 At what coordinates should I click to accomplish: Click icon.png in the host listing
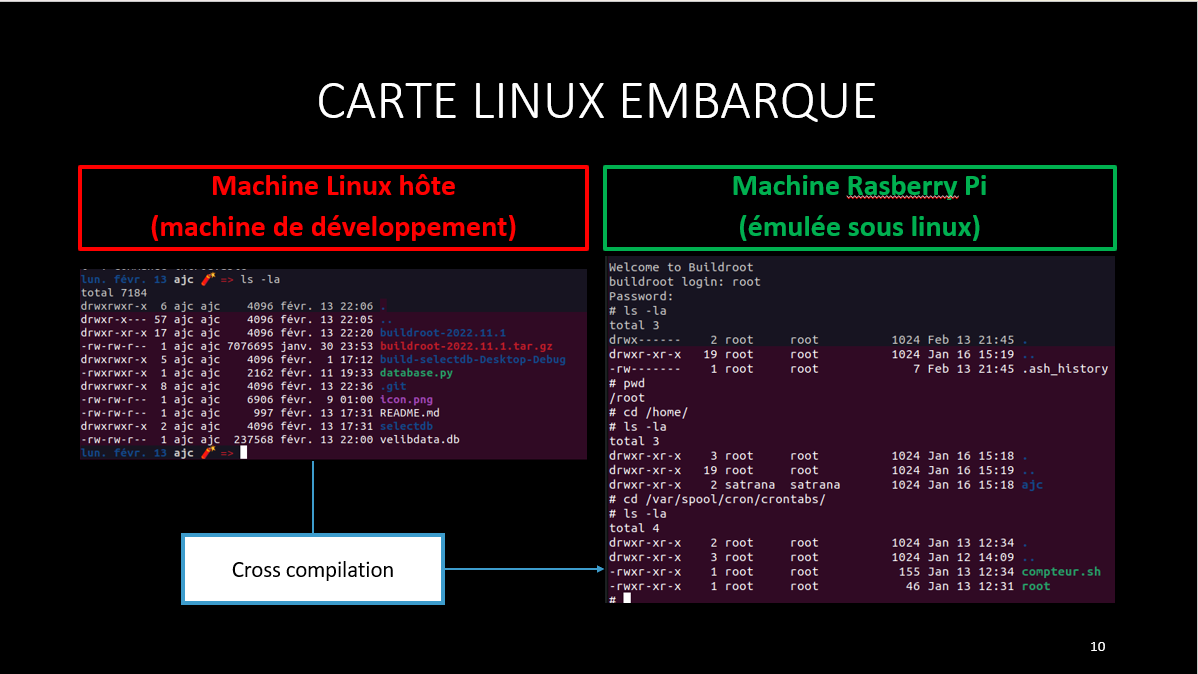click(408, 400)
